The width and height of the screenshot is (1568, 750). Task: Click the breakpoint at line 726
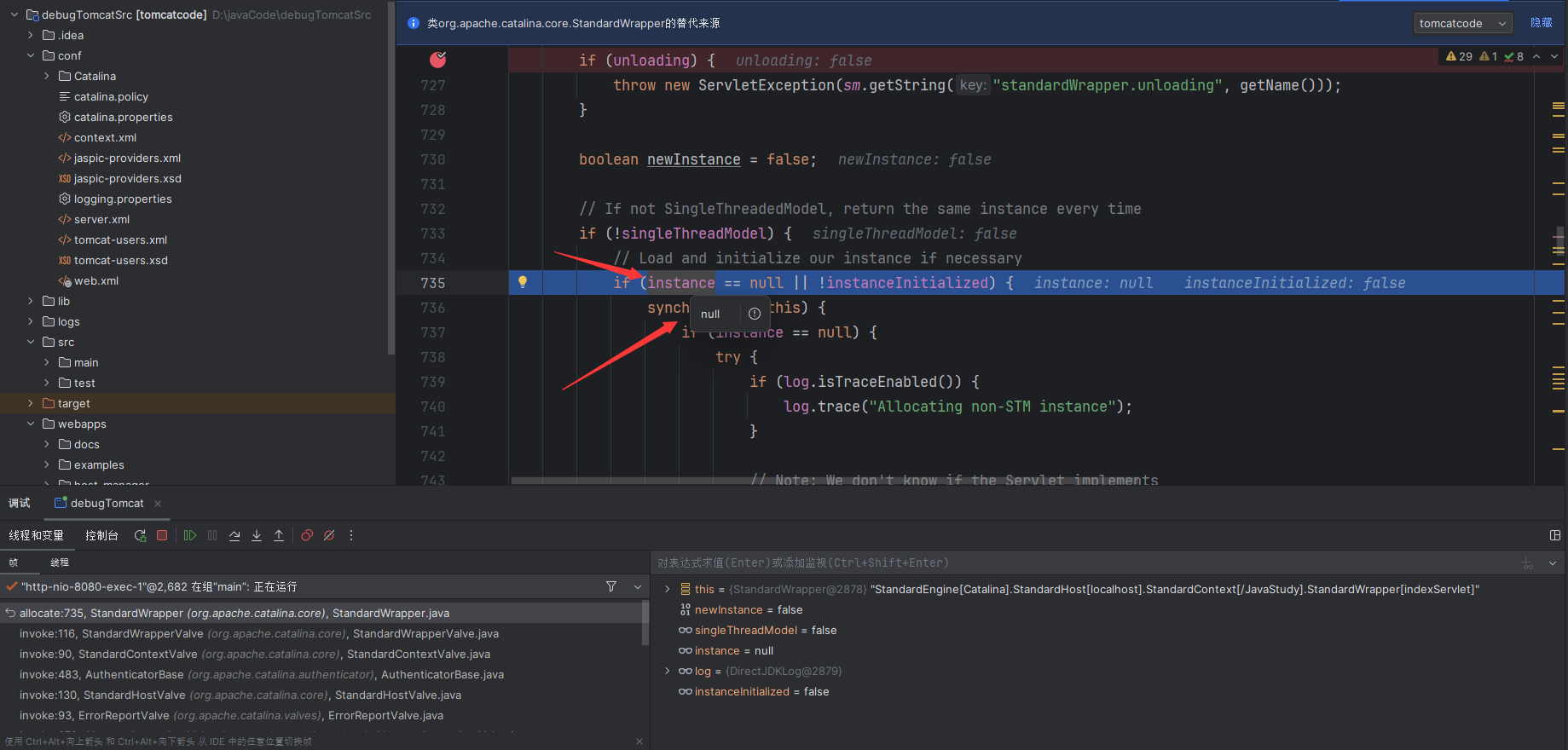[437, 60]
